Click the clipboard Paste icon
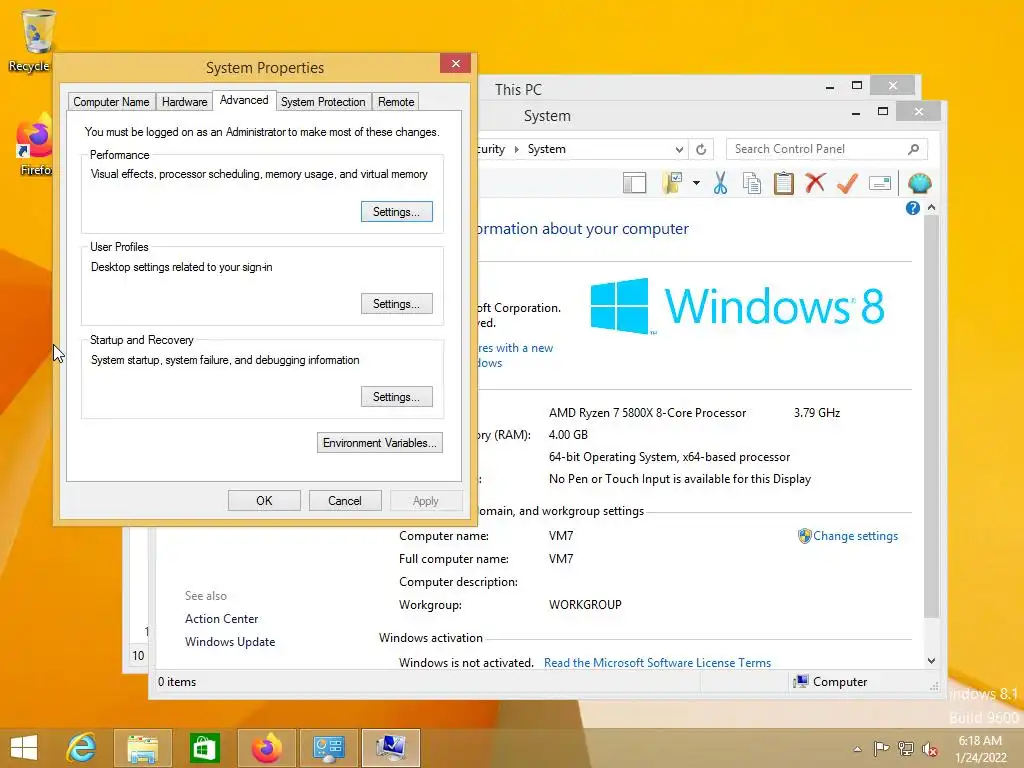This screenshot has height=768, width=1024. [784, 184]
